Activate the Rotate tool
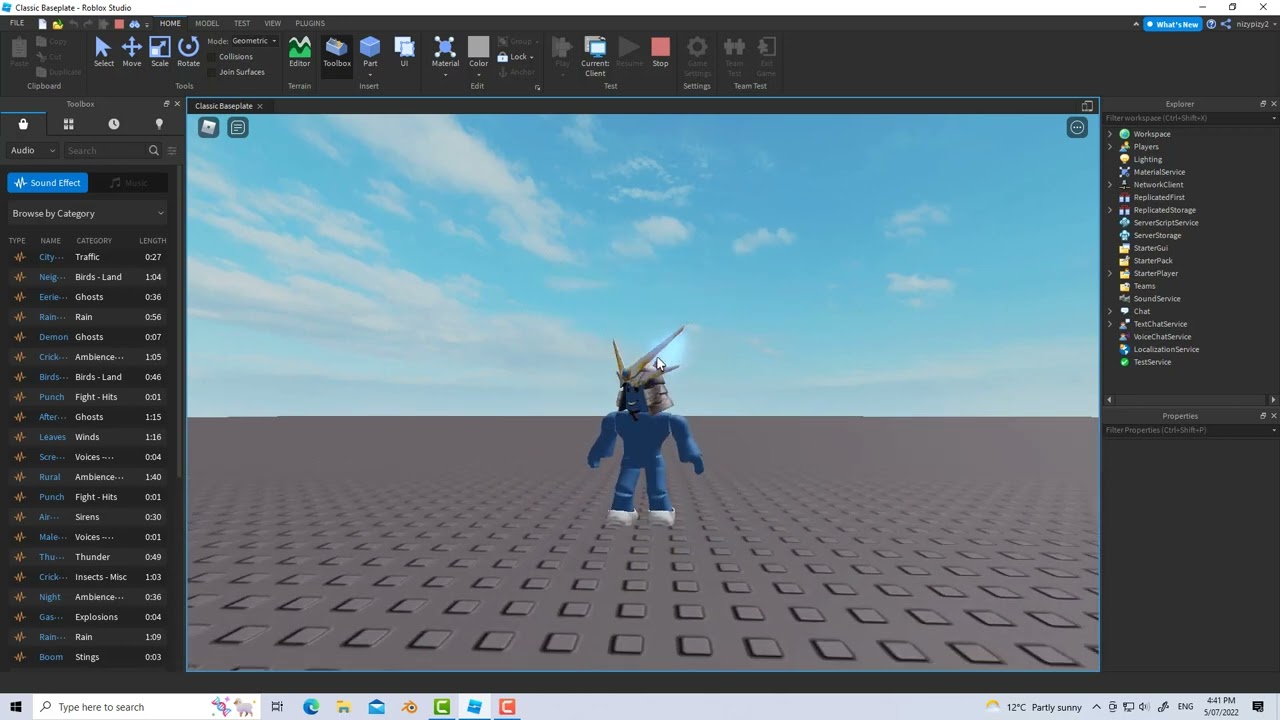1280x720 pixels. [x=188, y=52]
